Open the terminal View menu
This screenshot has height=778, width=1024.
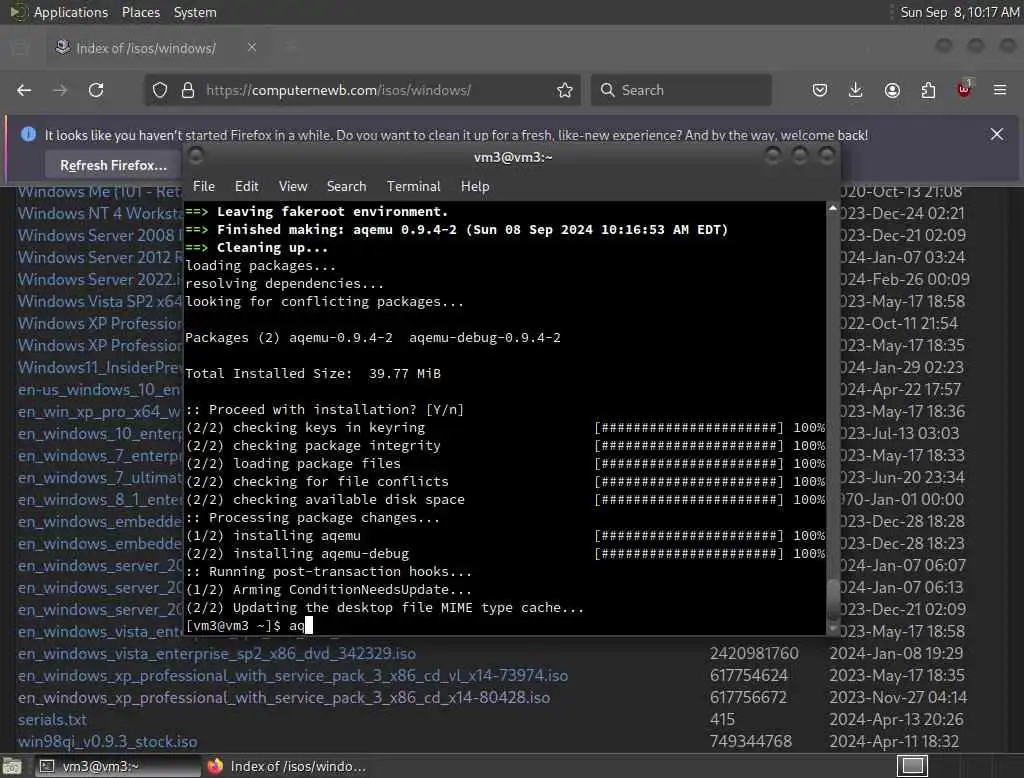tap(293, 186)
